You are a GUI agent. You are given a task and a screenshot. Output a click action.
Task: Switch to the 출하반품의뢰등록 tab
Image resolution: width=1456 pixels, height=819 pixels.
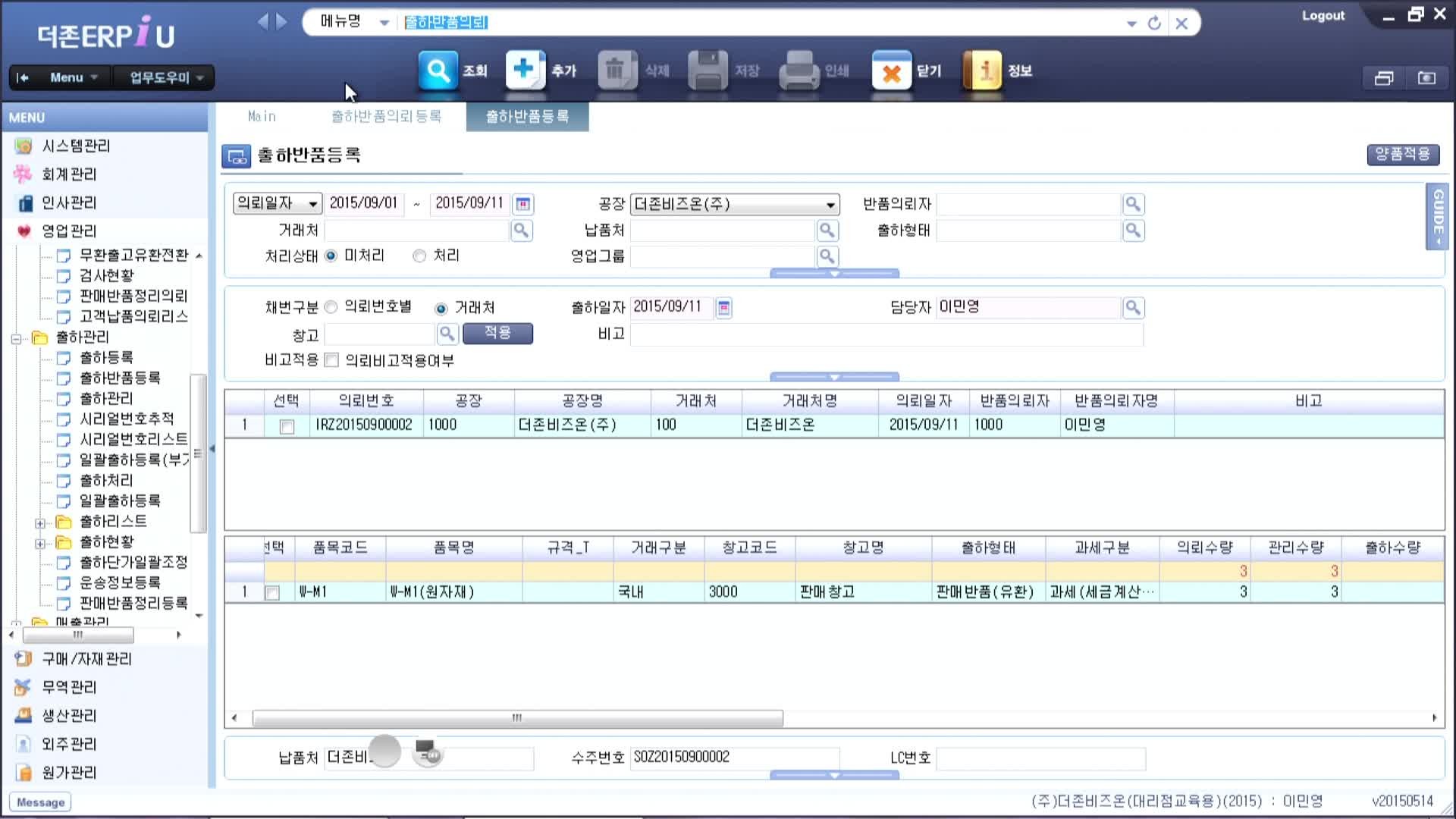pos(386,117)
